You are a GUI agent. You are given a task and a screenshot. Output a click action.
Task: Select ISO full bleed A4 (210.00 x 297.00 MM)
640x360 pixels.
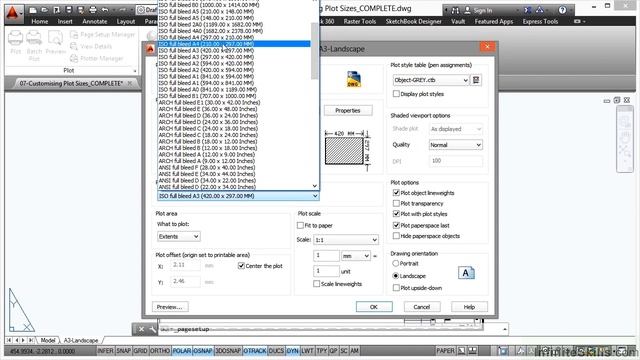tap(234, 44)
